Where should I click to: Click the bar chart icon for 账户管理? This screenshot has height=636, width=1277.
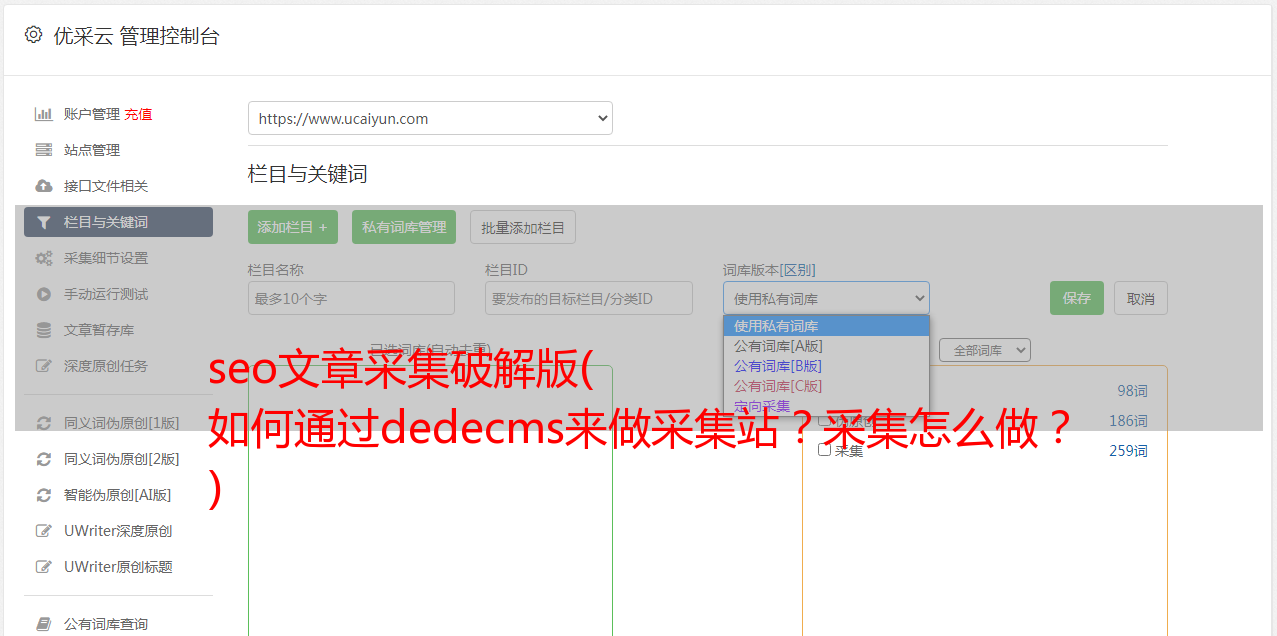[44, 114]
